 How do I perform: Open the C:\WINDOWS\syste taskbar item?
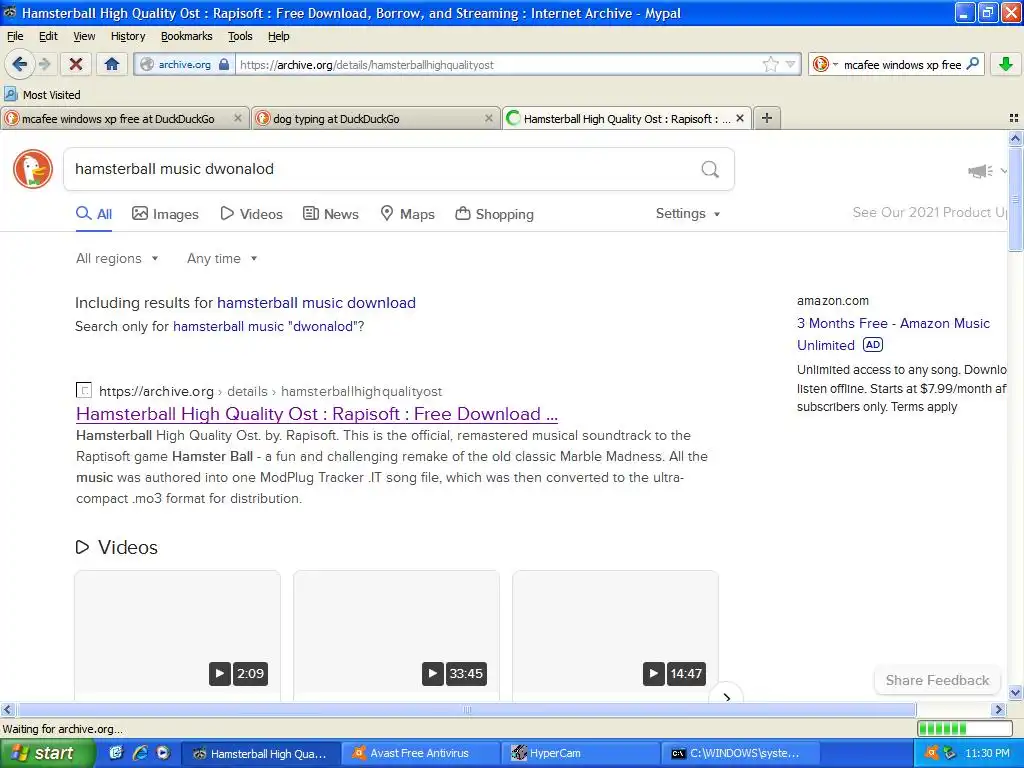point(742,753)
